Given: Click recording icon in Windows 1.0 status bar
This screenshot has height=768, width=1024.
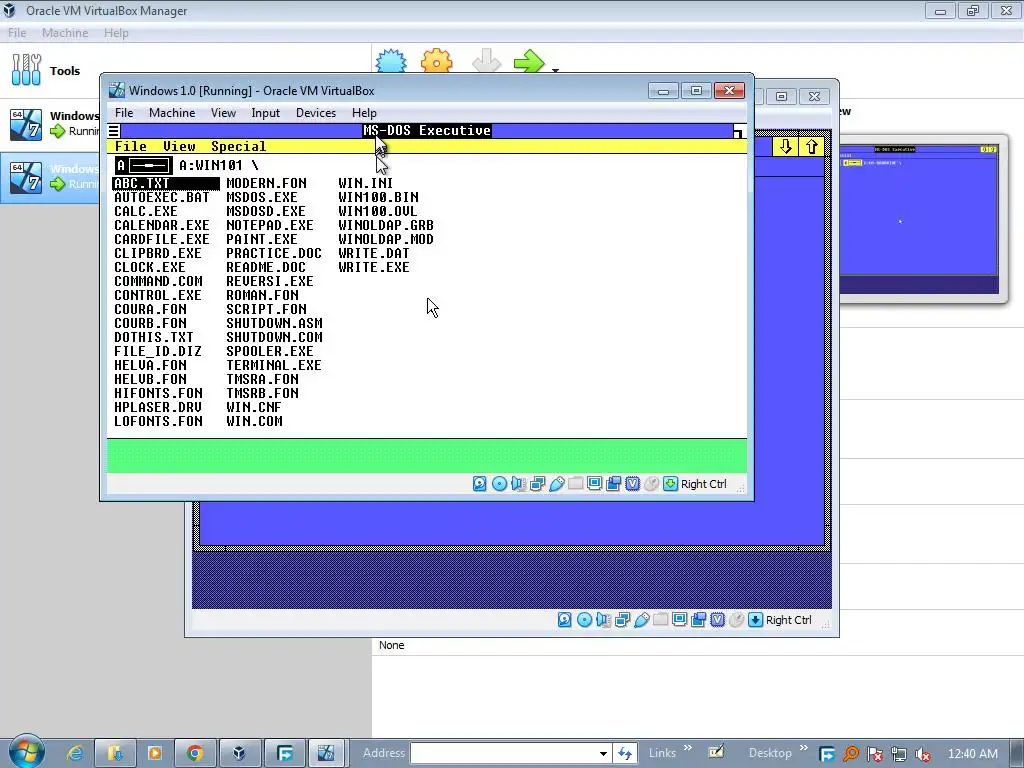Looking at the screenshot, I should pos(613,484).
